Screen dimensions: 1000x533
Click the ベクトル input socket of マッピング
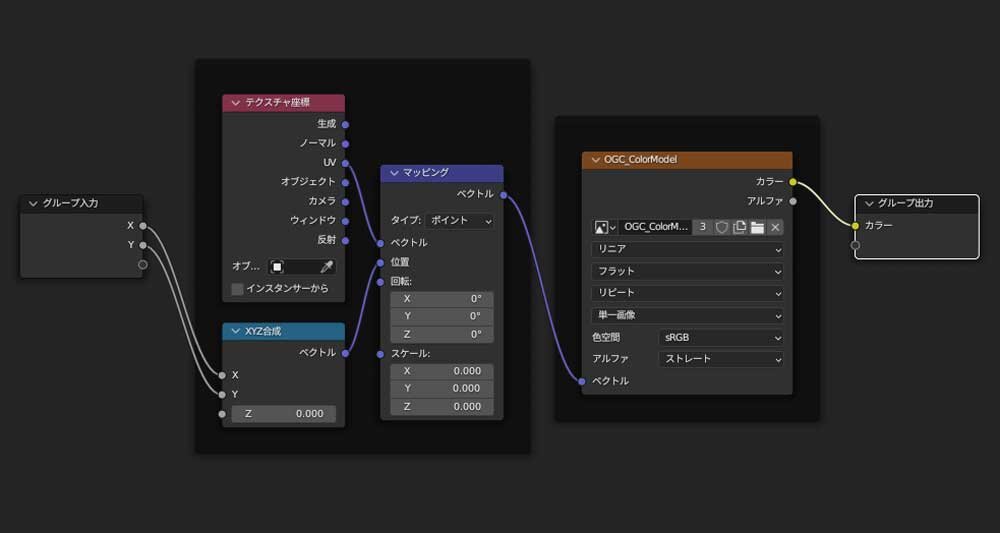(x=380, y=243)
